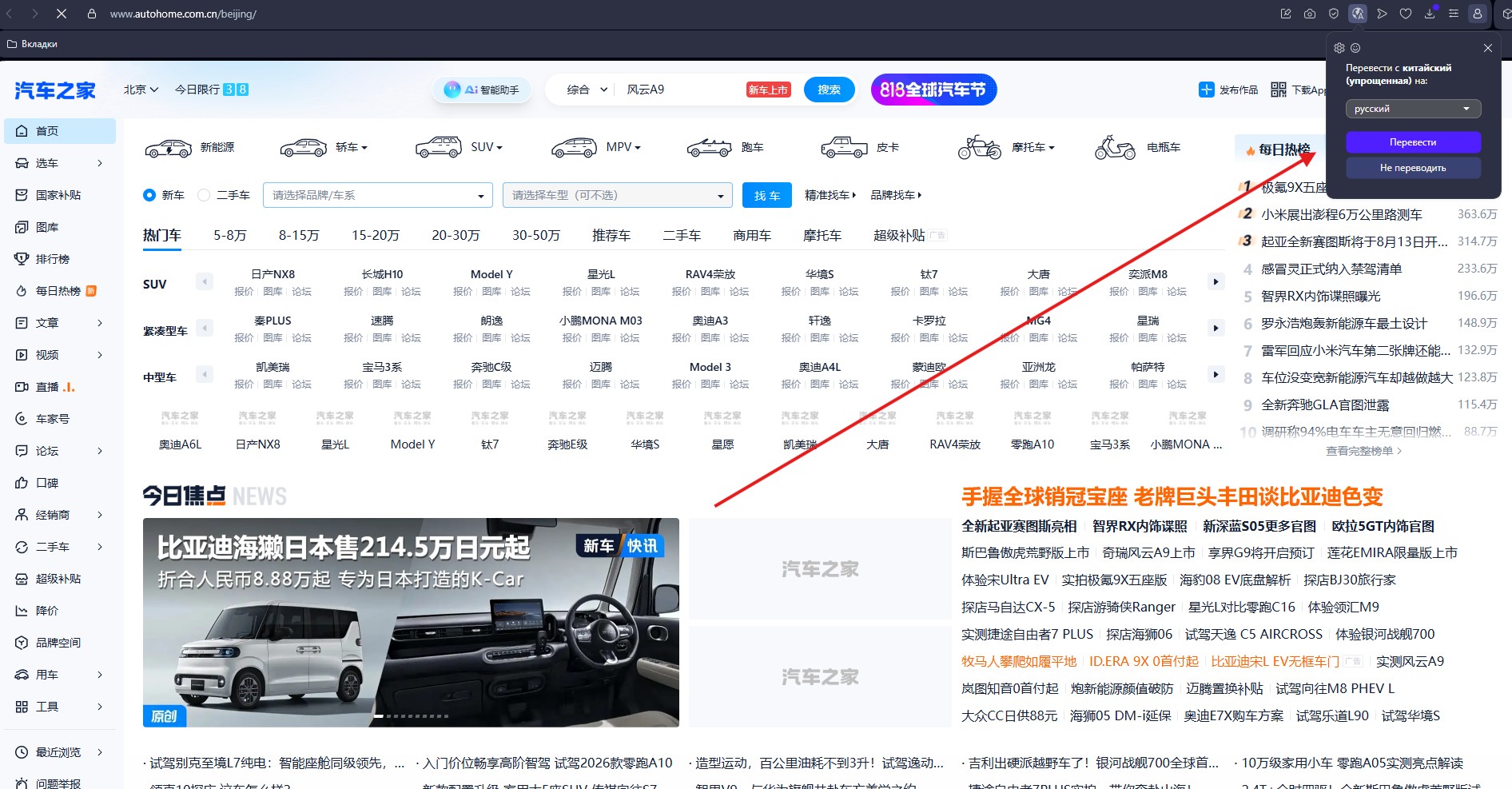Open the Вкладки bookmarks folder
Screen dimensions: 1512x789
pyautogui.click(x=32, y=44)
